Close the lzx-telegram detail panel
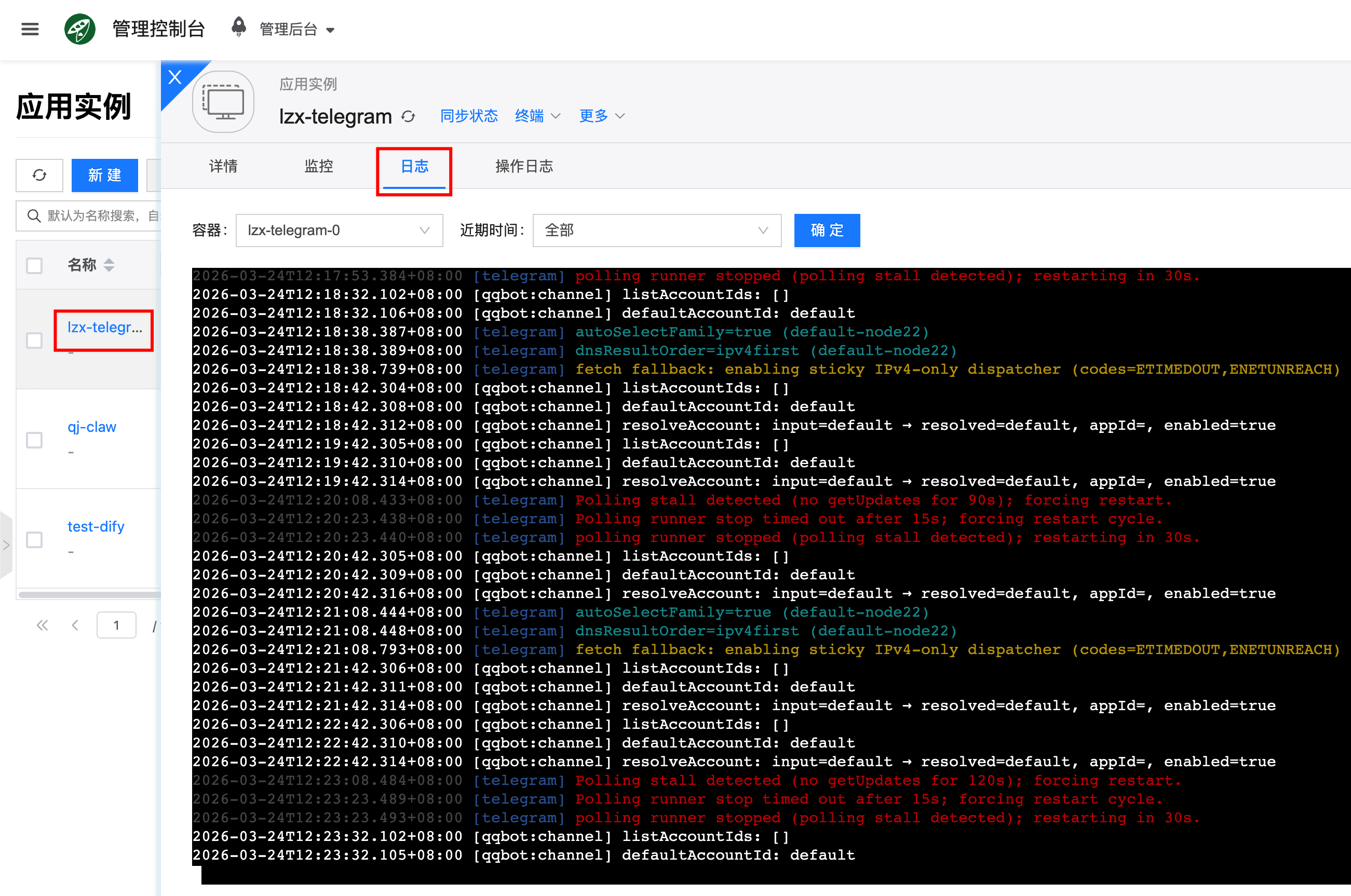The width and height of the screenshot is (1351, 896). tap(175, 77)
